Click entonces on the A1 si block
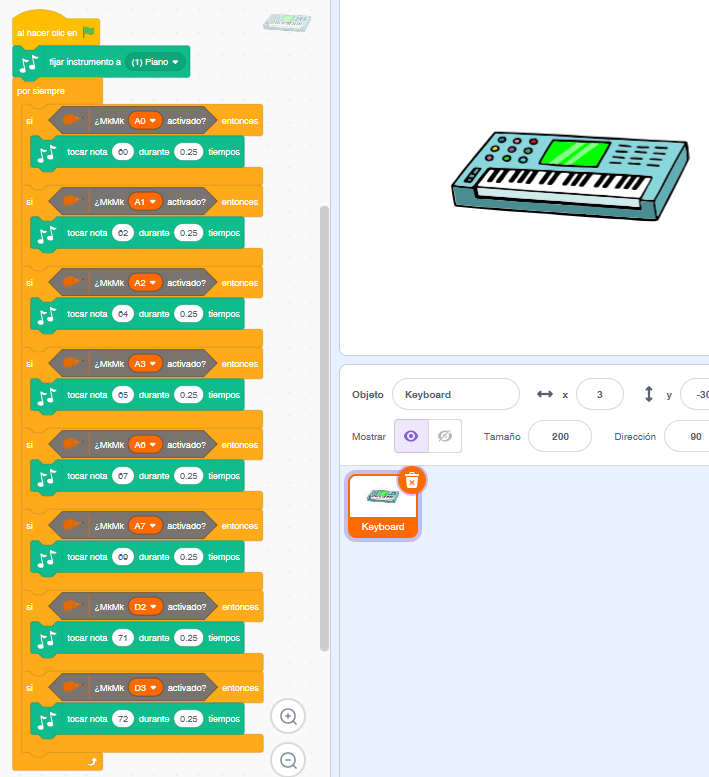 point(240,202)
